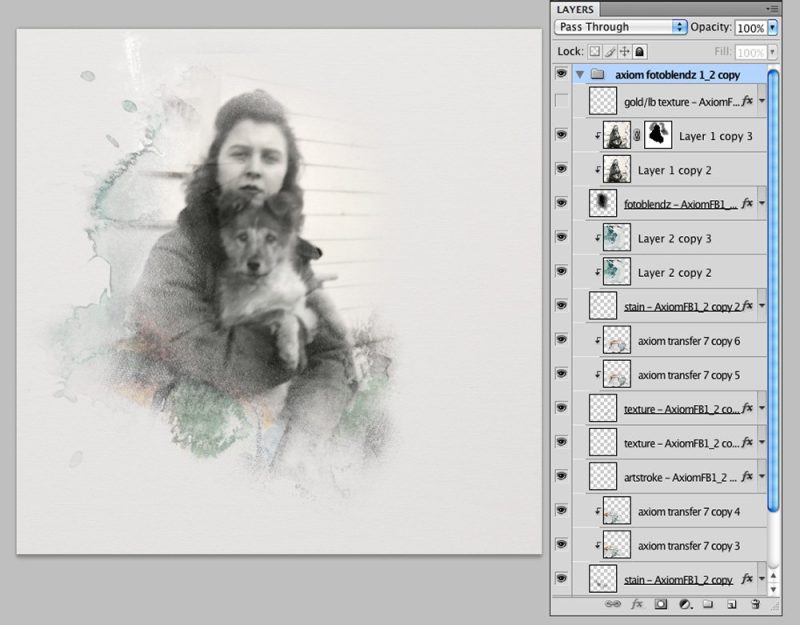Image resolution: width=800 pixels, height=625 pixels.
Task: Hide Layer 2 copy 3
Action: pyautogui.click(x=562, y=237)
